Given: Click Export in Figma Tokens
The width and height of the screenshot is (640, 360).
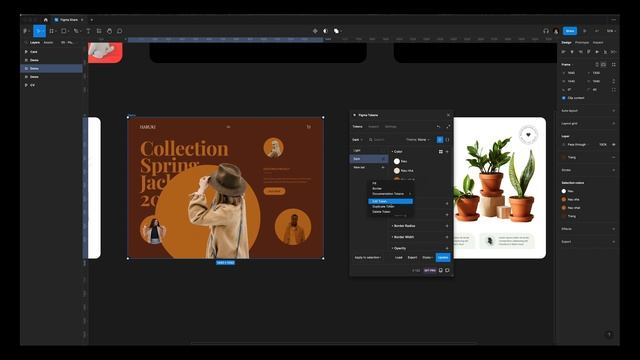Looking at the screenshot, I should tap(412, 258).
